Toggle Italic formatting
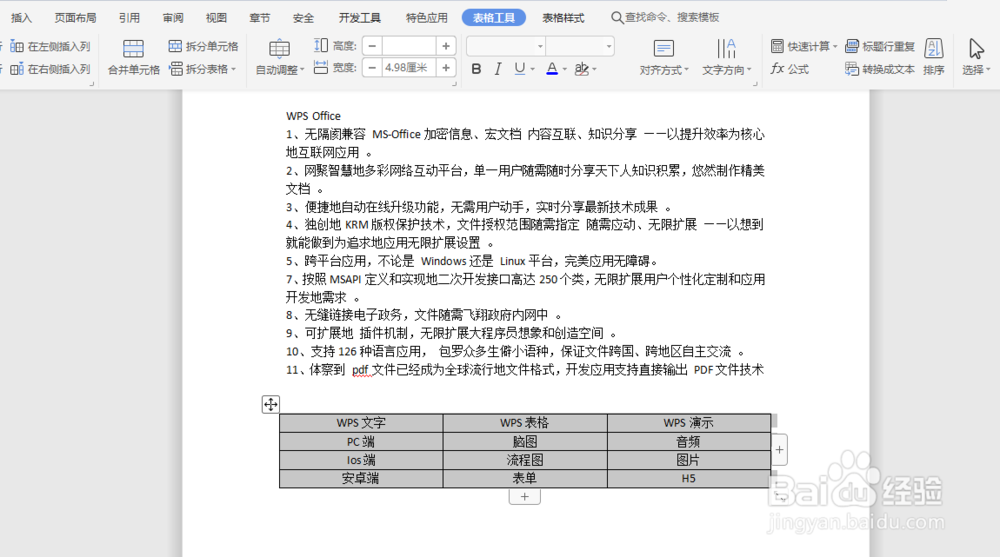The image size is (1000, 557). (x=498, y=69)
